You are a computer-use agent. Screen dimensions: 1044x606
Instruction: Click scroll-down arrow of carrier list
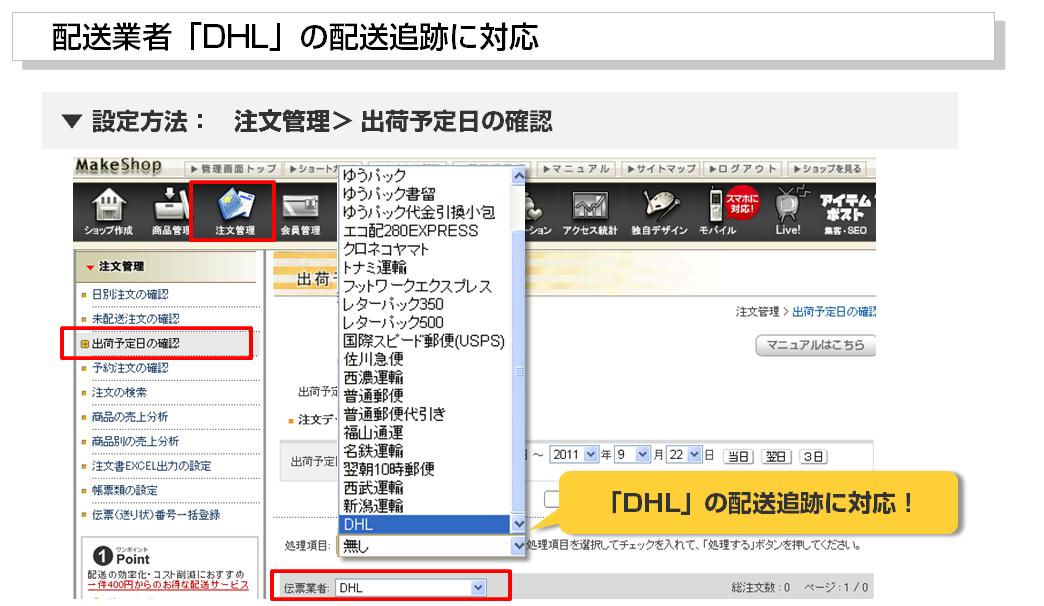click(518, 525)
